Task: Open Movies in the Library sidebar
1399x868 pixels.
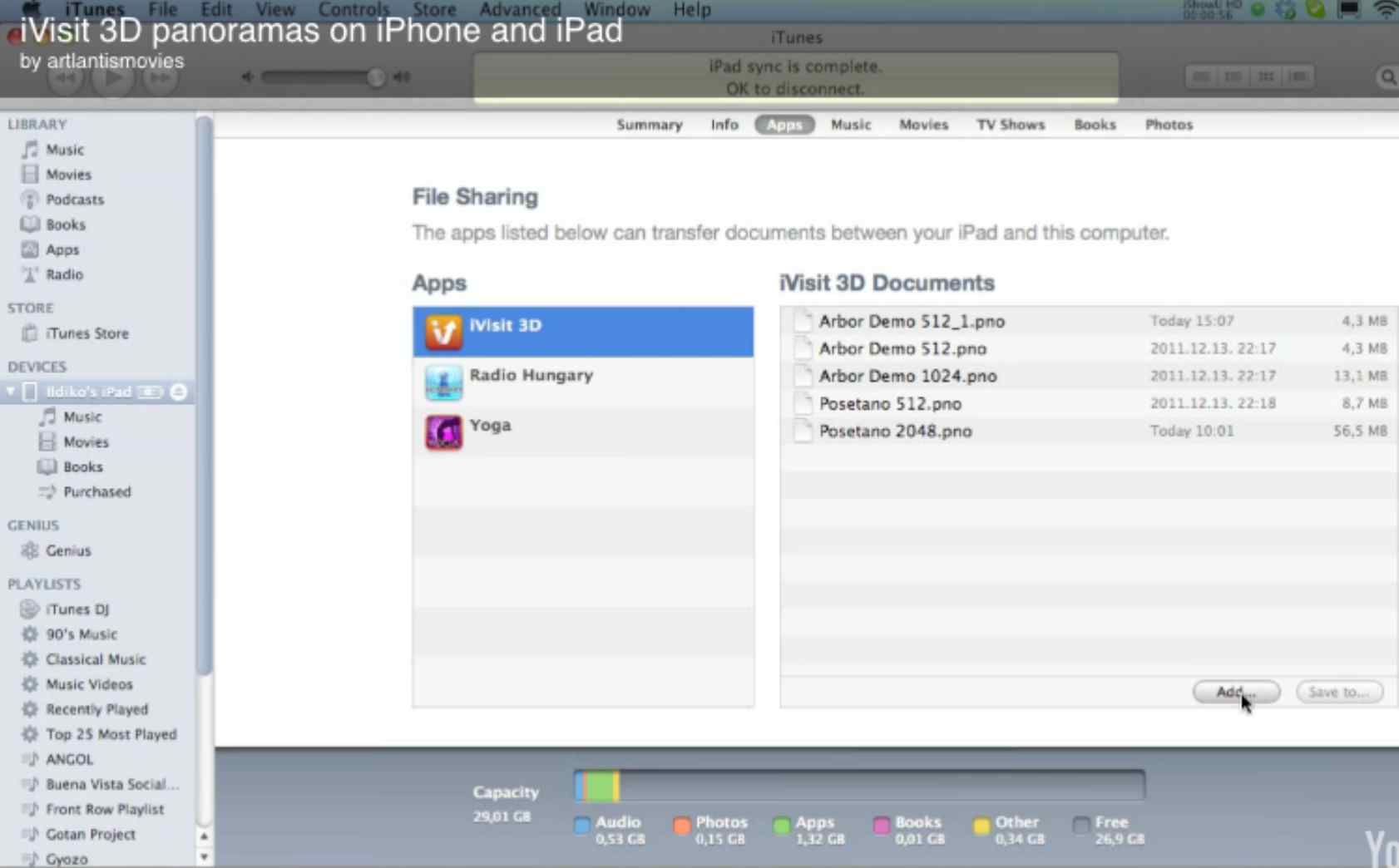Action: tap(68, 175)
